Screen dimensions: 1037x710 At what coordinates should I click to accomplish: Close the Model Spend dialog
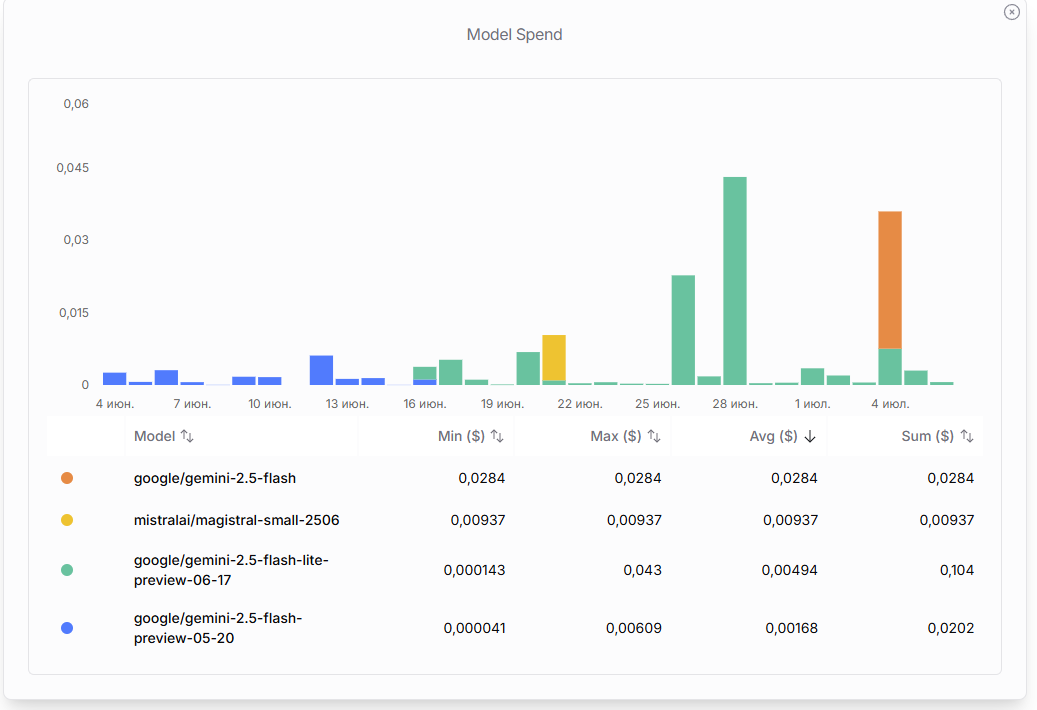pos(1011,12)
